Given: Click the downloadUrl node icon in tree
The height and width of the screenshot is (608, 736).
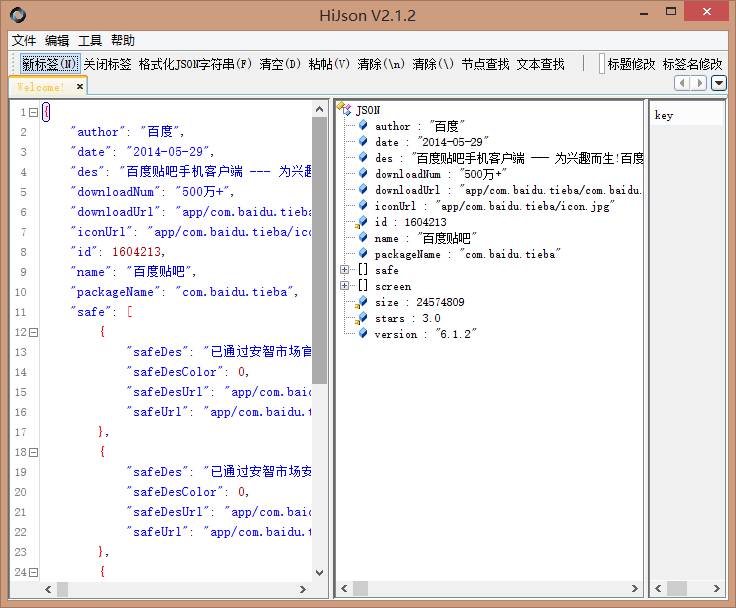Looking at the screenshot, I should point(363,189).
